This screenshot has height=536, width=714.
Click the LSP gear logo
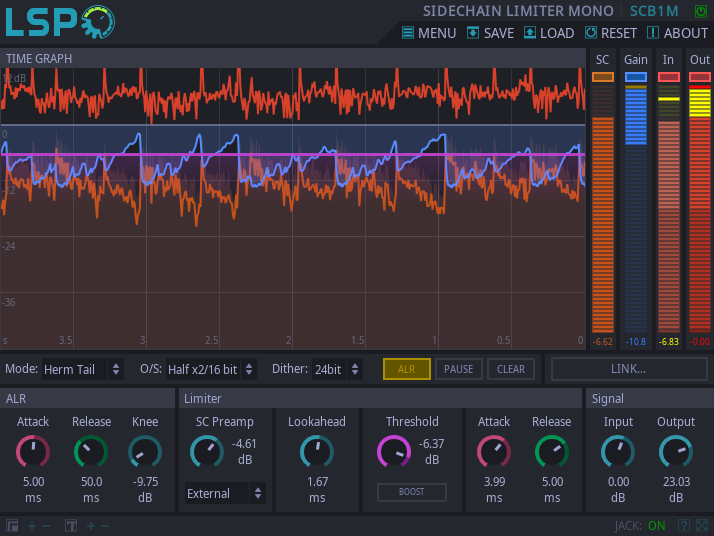[98, 21]
